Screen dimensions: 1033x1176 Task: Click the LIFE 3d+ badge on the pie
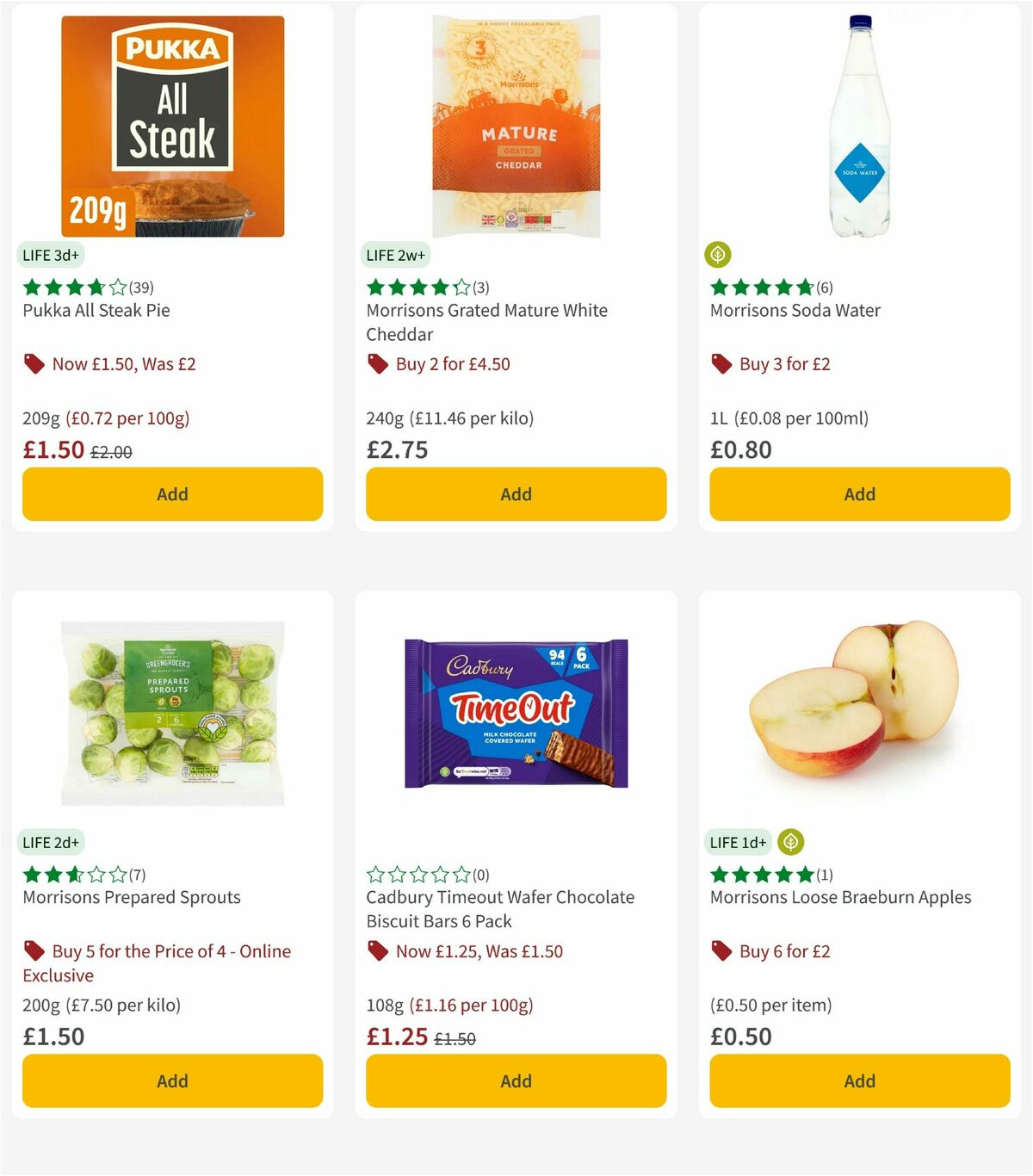point(53,255)
